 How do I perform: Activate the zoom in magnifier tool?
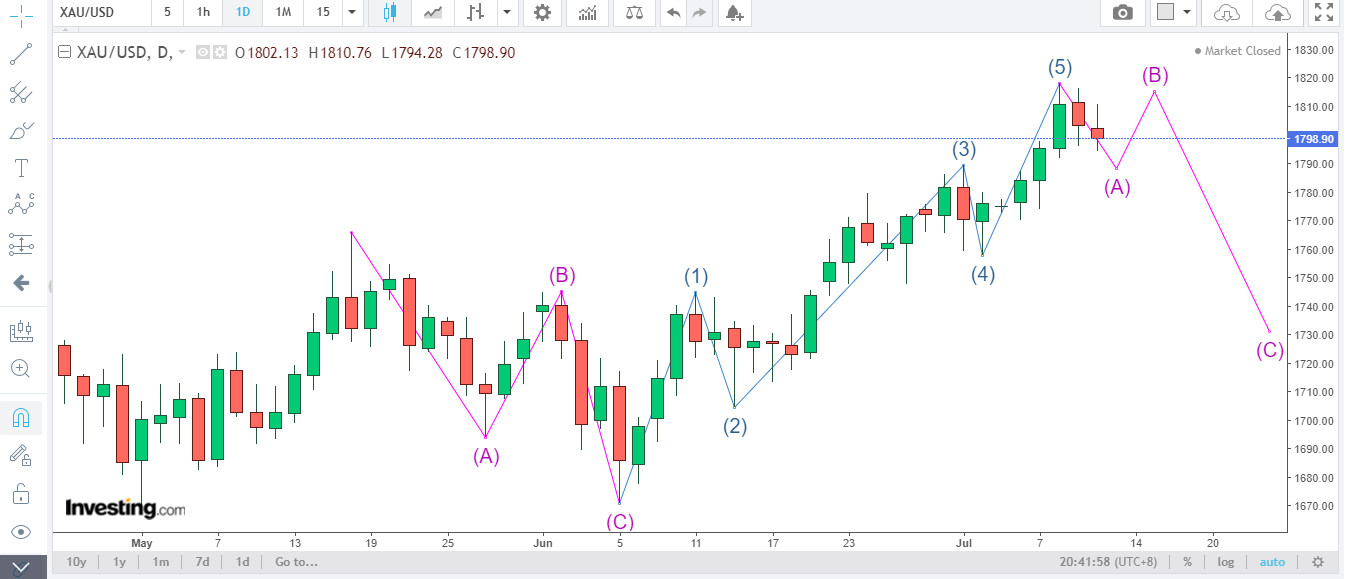[22, 368]
